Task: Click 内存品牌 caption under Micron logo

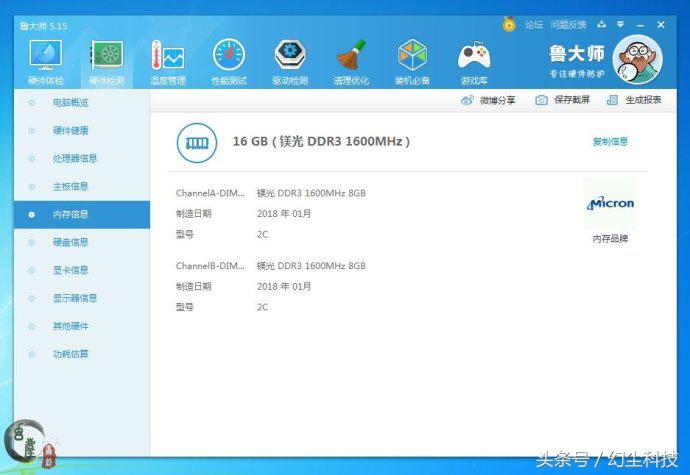Action: click(x=610, y=239)
